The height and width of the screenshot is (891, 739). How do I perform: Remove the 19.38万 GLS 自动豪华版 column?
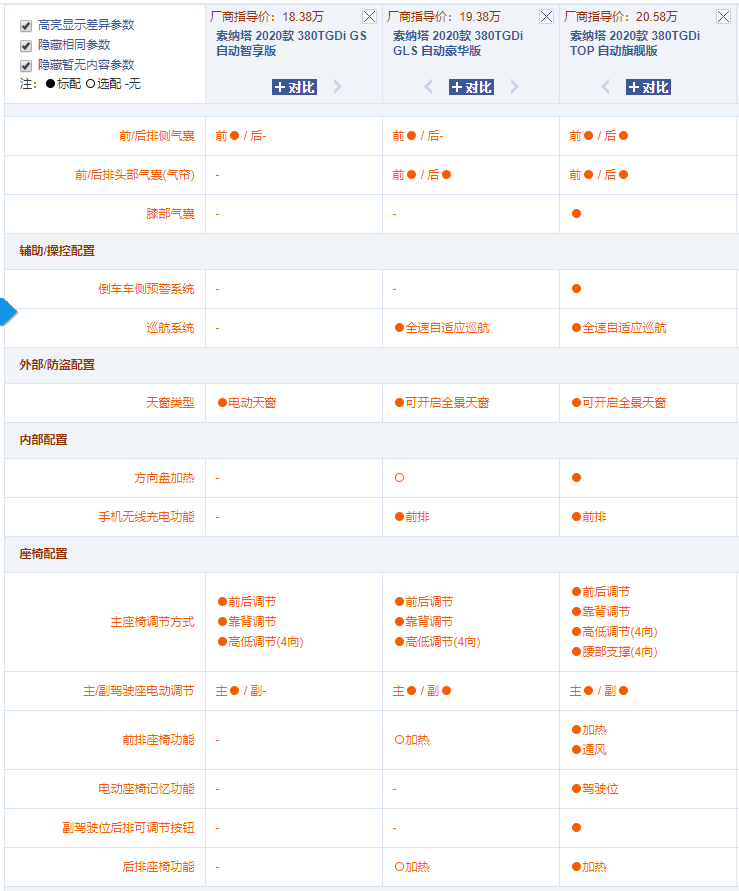[546, 16]
